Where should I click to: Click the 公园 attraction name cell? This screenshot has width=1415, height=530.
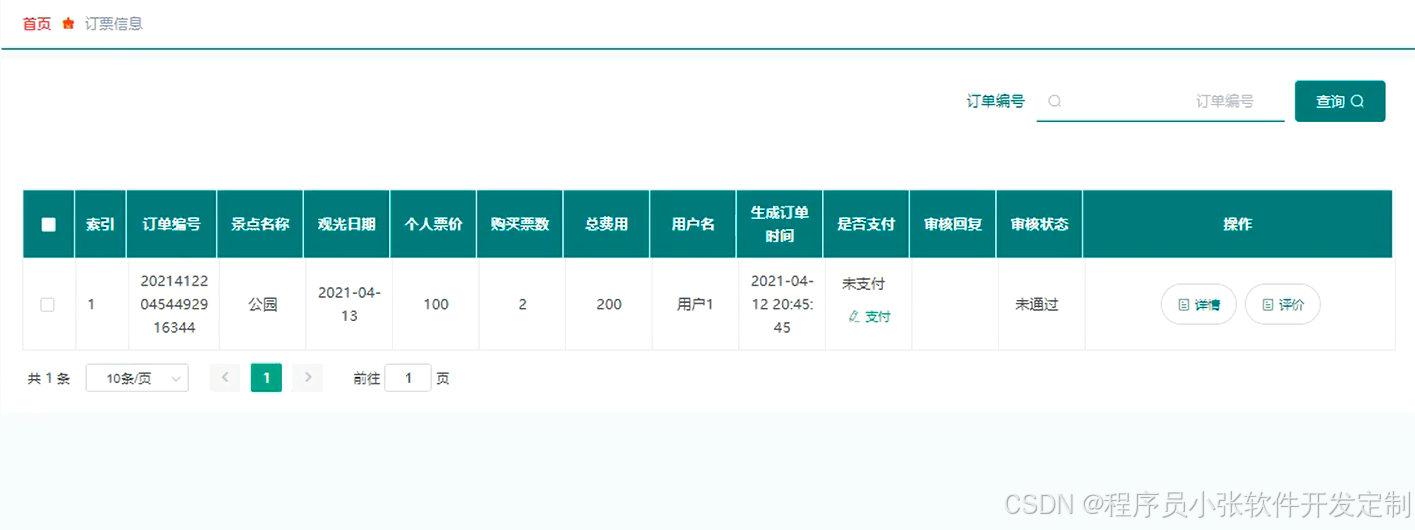262,304
